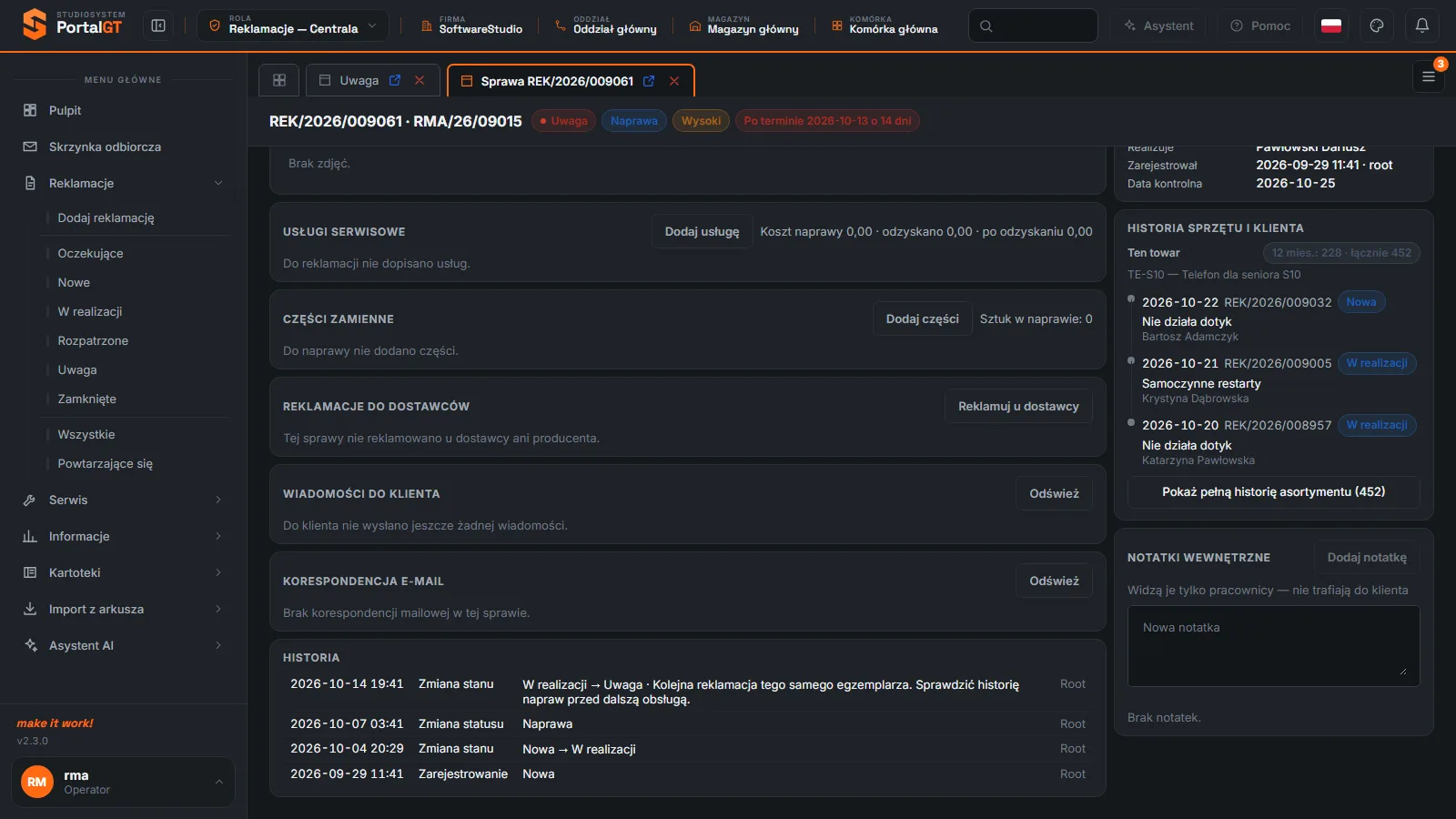Click Dodaj usługę button
The width and height of the screenshot is (1456, 819).
coord(702,231)
